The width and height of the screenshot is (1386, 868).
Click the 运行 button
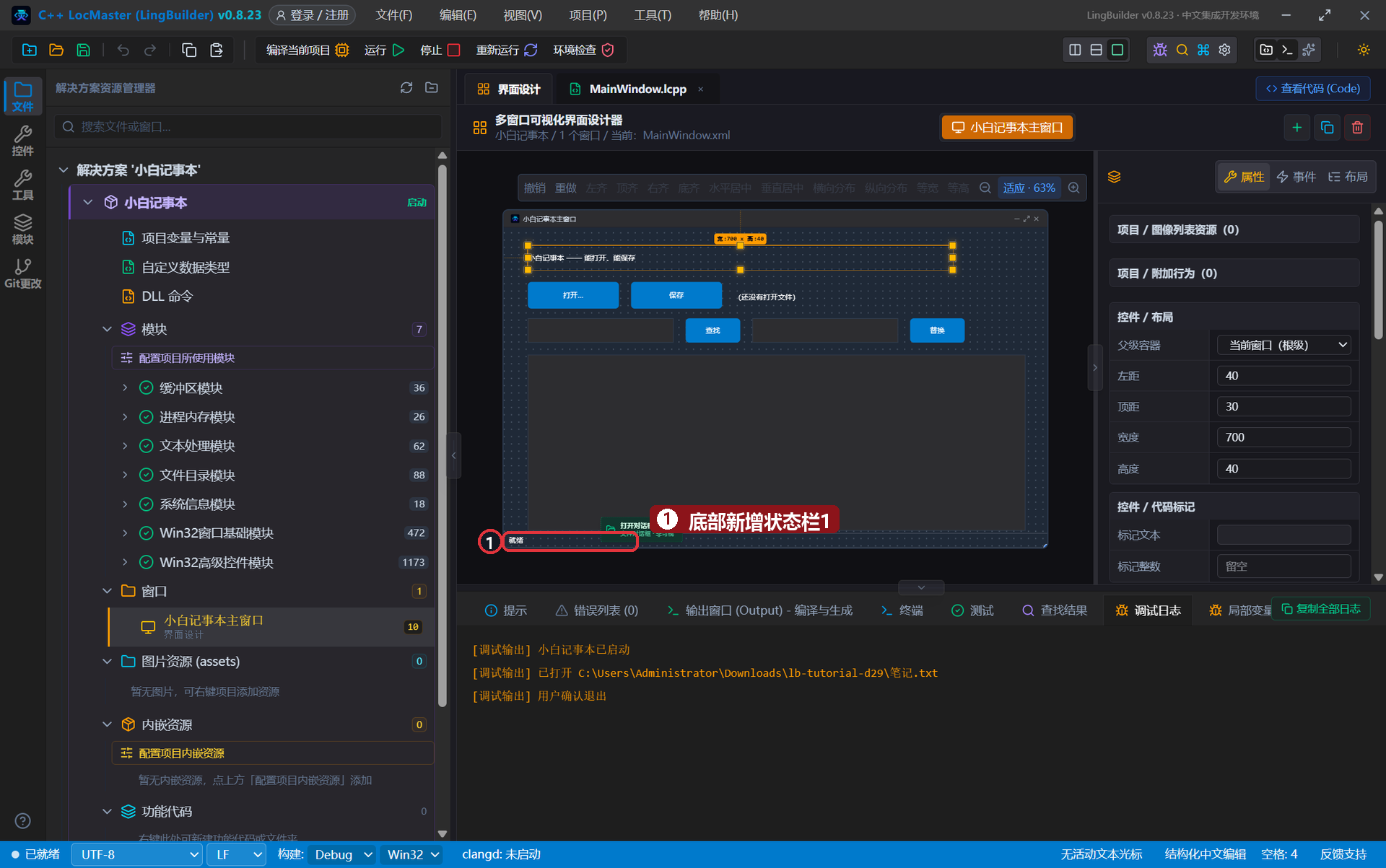[x=384, y=50]
